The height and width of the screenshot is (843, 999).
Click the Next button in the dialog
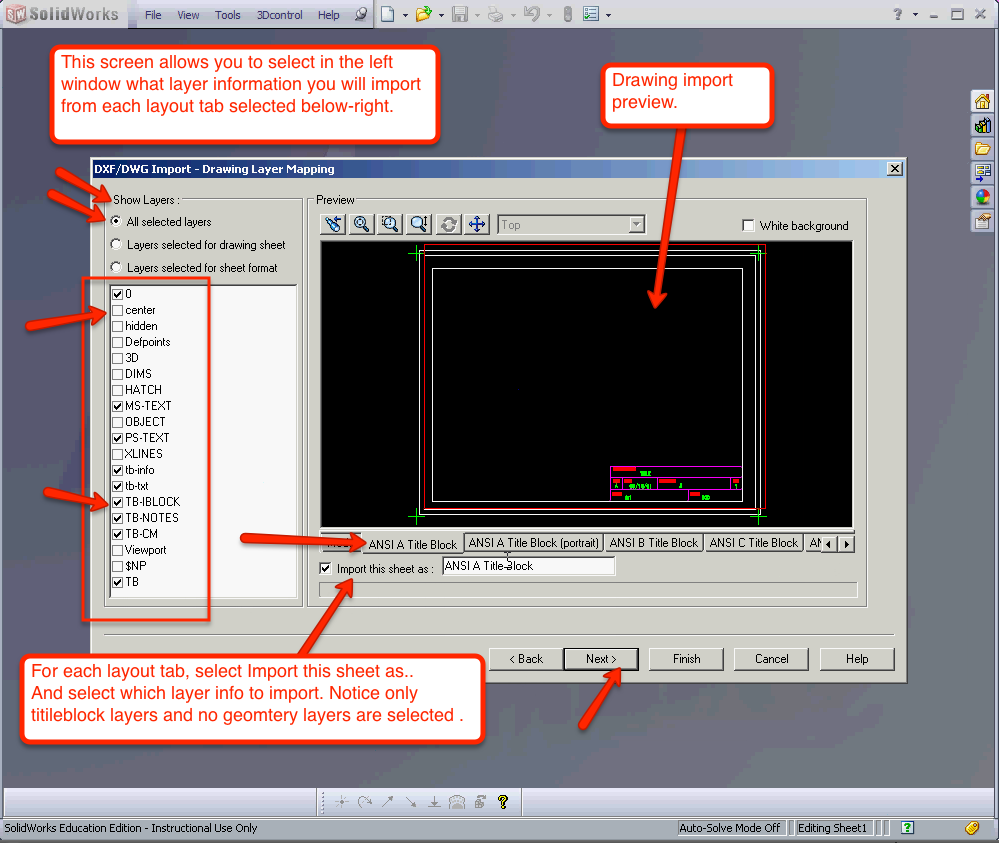click(601, 659)
